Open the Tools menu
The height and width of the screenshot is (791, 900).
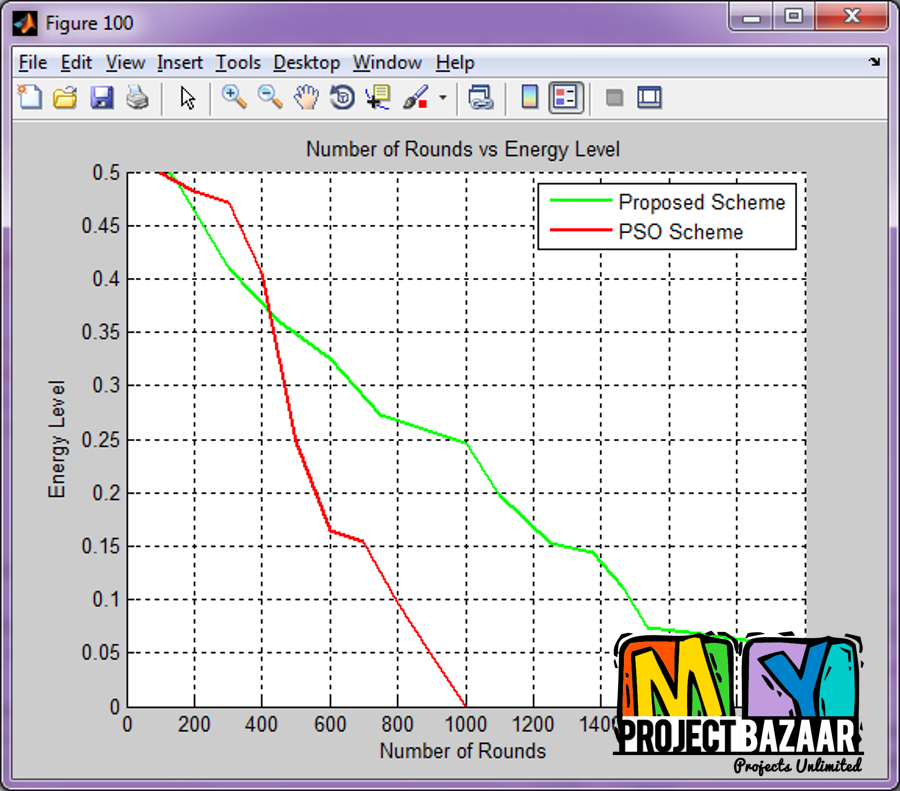point(238,63)
